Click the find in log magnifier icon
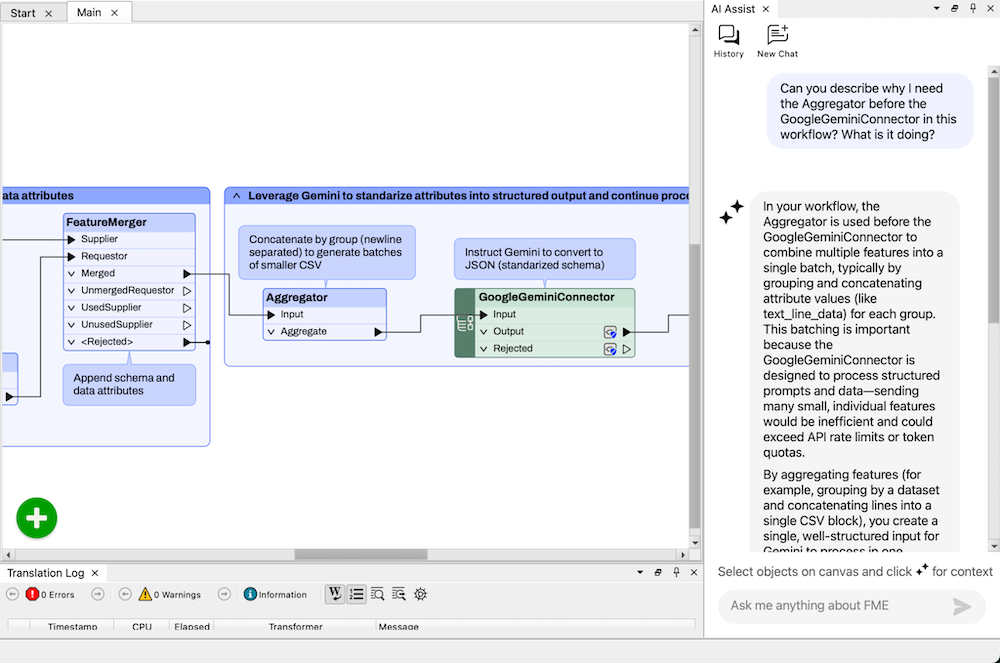1000x663 pixels. point(378,594)
